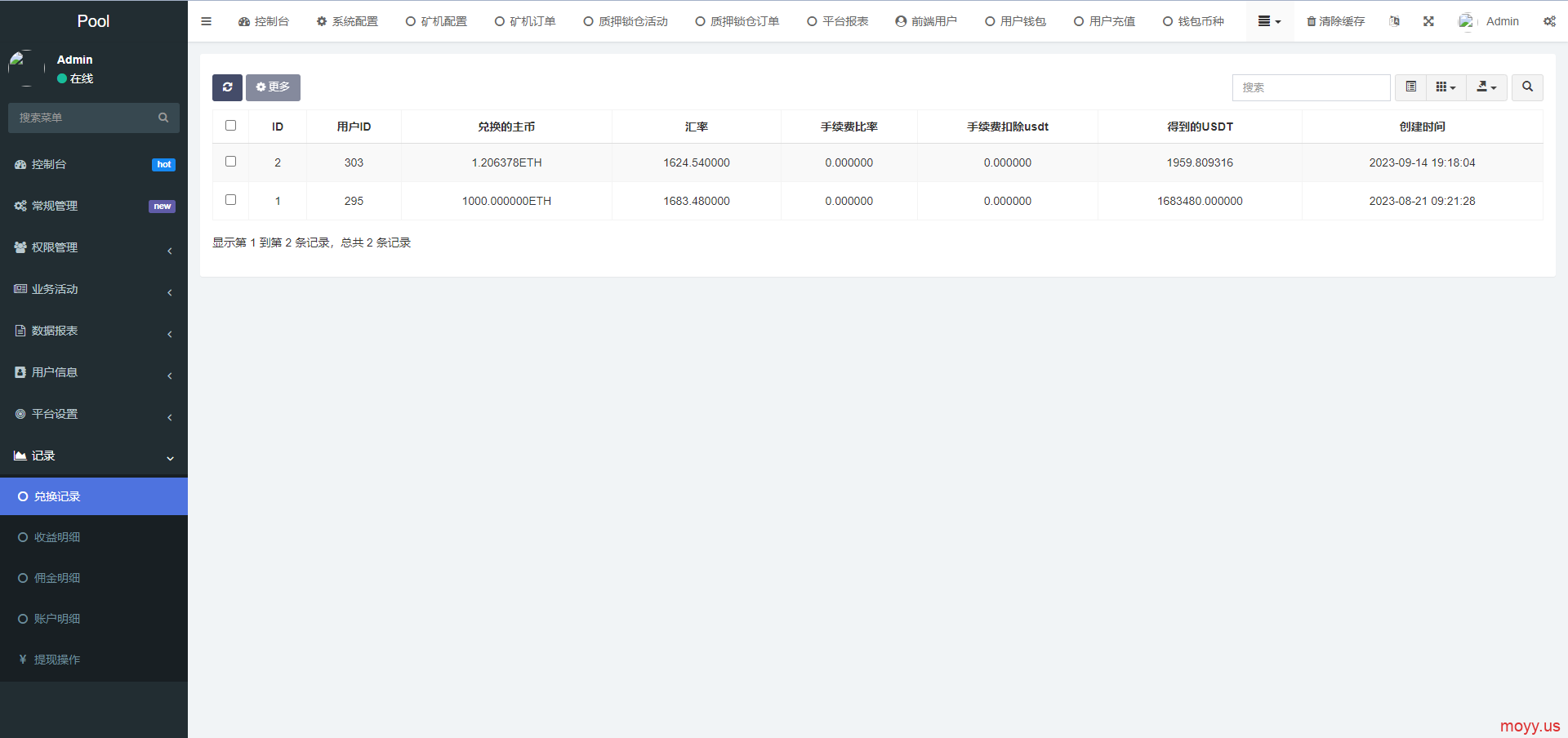The width and height of the screenshot is (1568, 738).
Task: Focus the table 搜索 input
Action: (1311, 87)
